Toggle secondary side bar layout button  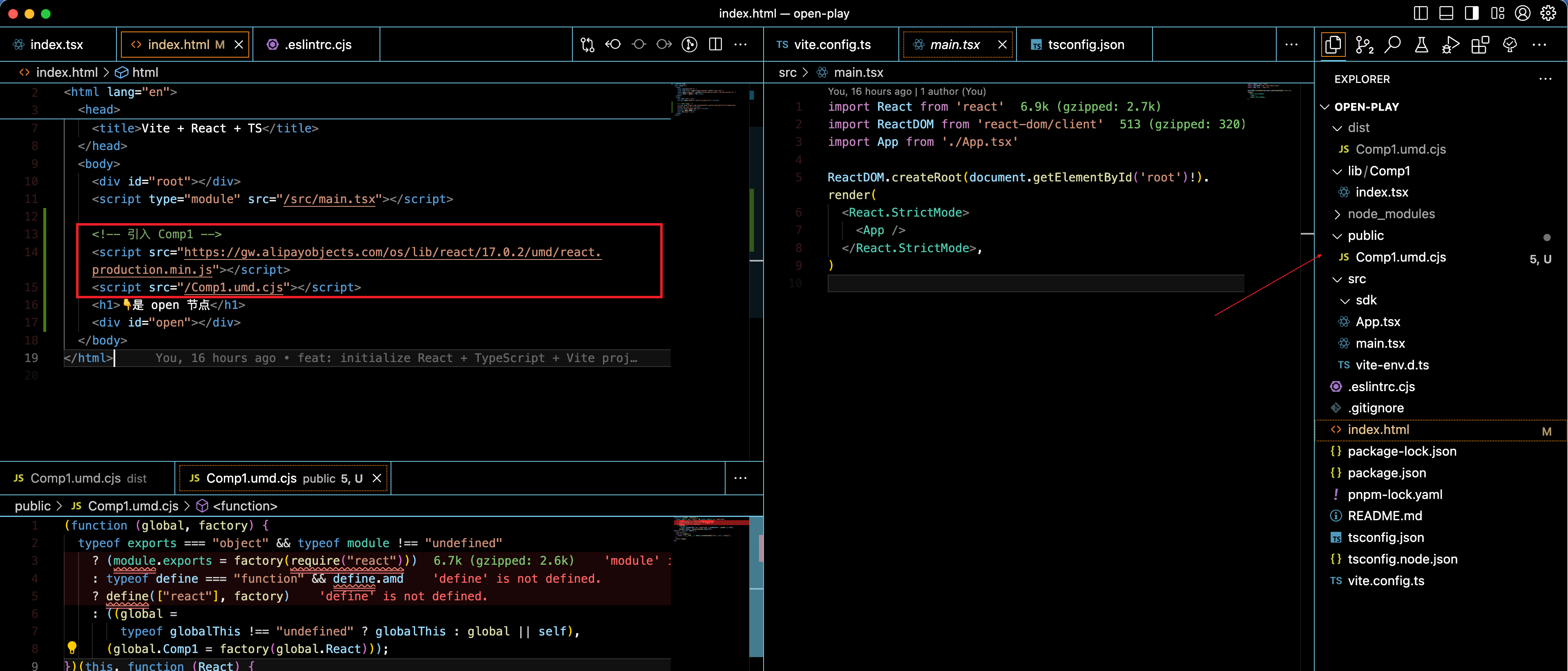point(1472,13)
